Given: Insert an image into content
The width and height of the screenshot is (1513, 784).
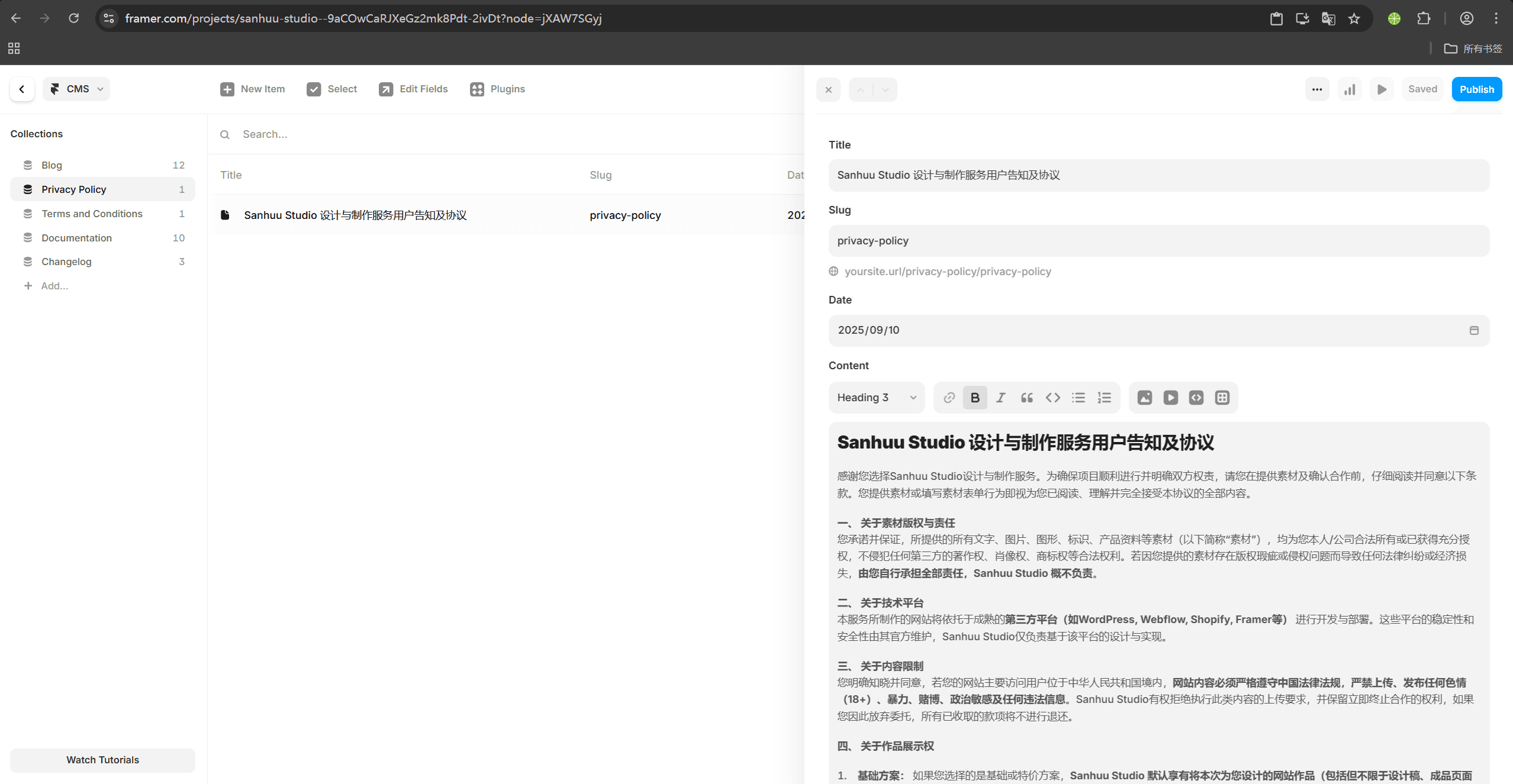Looking at the screenshot, I should (x=1145, y=398).
